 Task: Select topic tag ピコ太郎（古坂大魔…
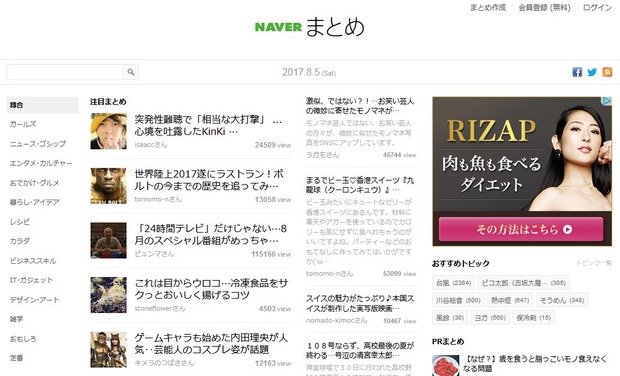[x=524, y=283]
